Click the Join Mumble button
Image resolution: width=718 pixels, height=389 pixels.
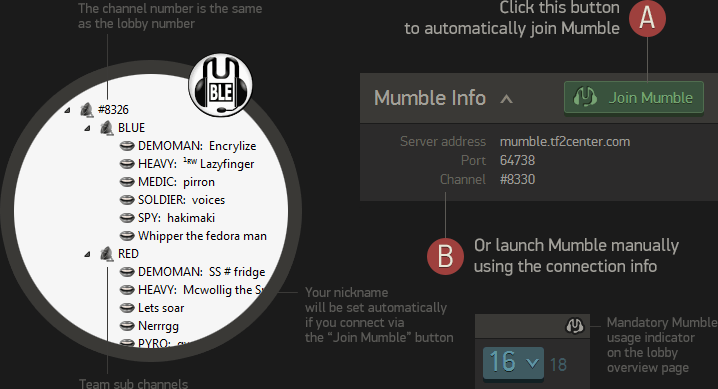pos(634,97)
